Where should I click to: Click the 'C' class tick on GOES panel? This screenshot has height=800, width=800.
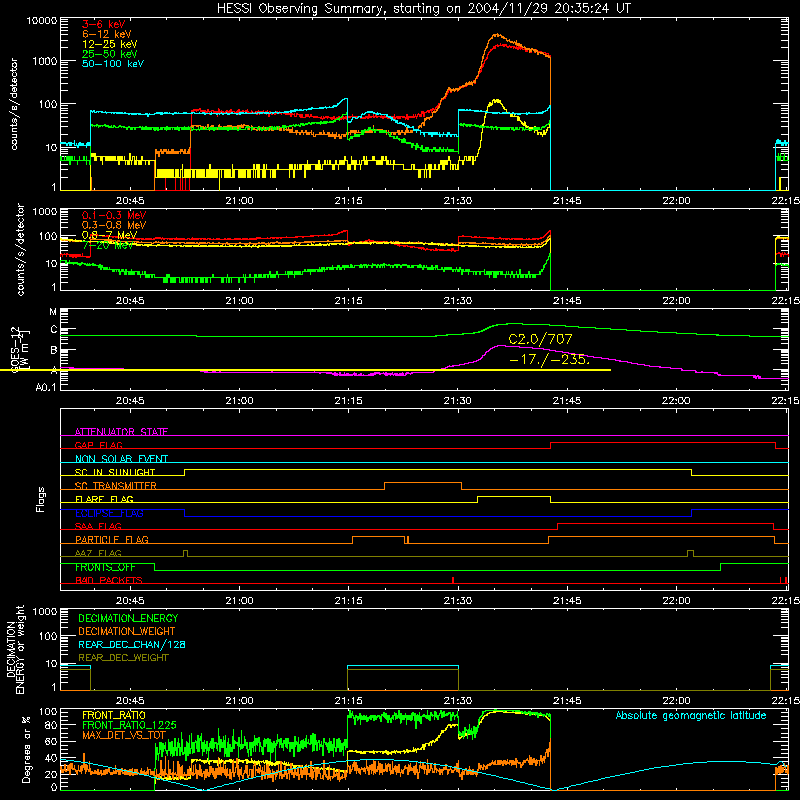(x=54, y=330)
